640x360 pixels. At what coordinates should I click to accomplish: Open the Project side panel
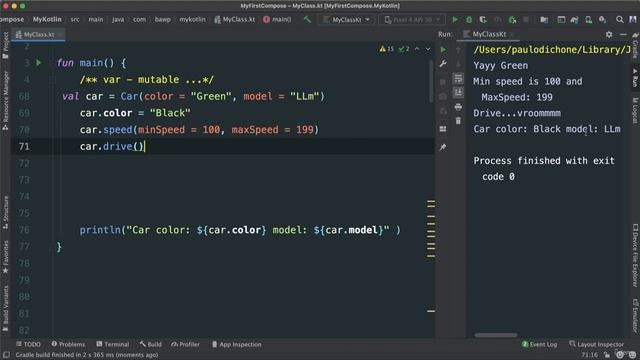coord(5,46)
